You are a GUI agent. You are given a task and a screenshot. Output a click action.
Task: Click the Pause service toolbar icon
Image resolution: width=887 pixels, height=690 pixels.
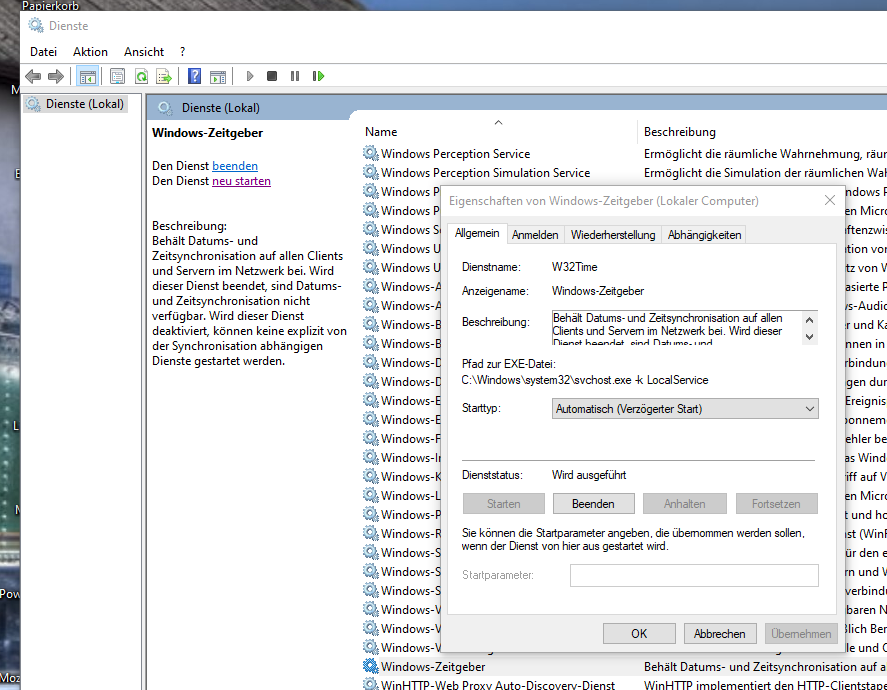pyautogui.click(x=295, y=76)
